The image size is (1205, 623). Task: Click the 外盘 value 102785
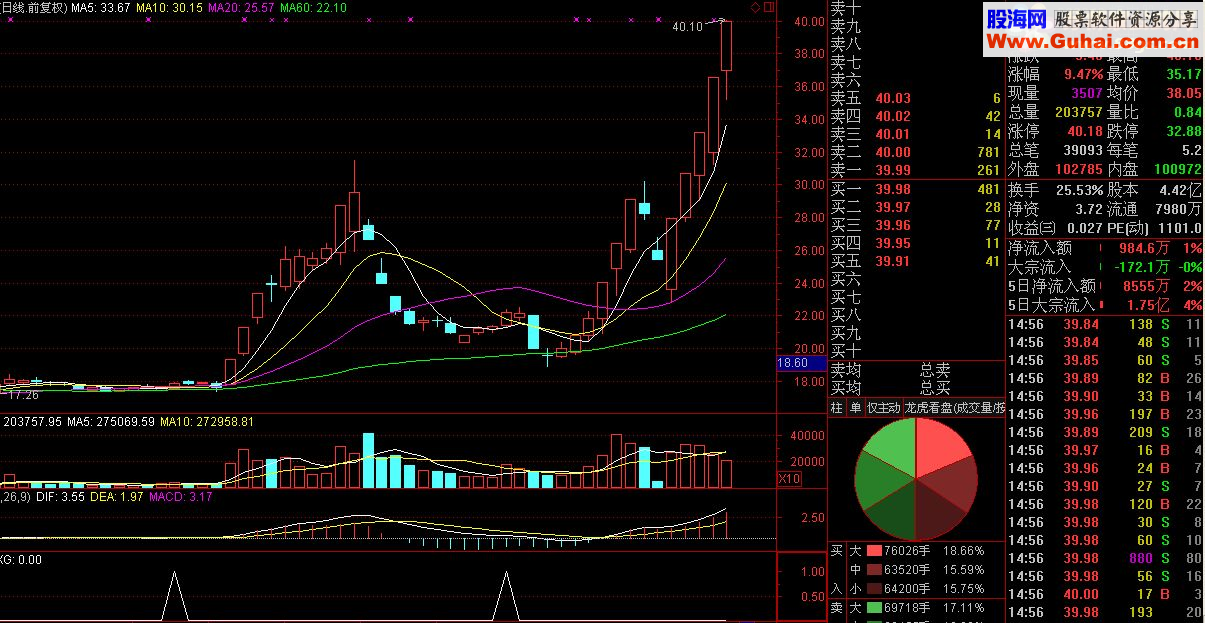pyautogui.click(x=1079, y=169)
